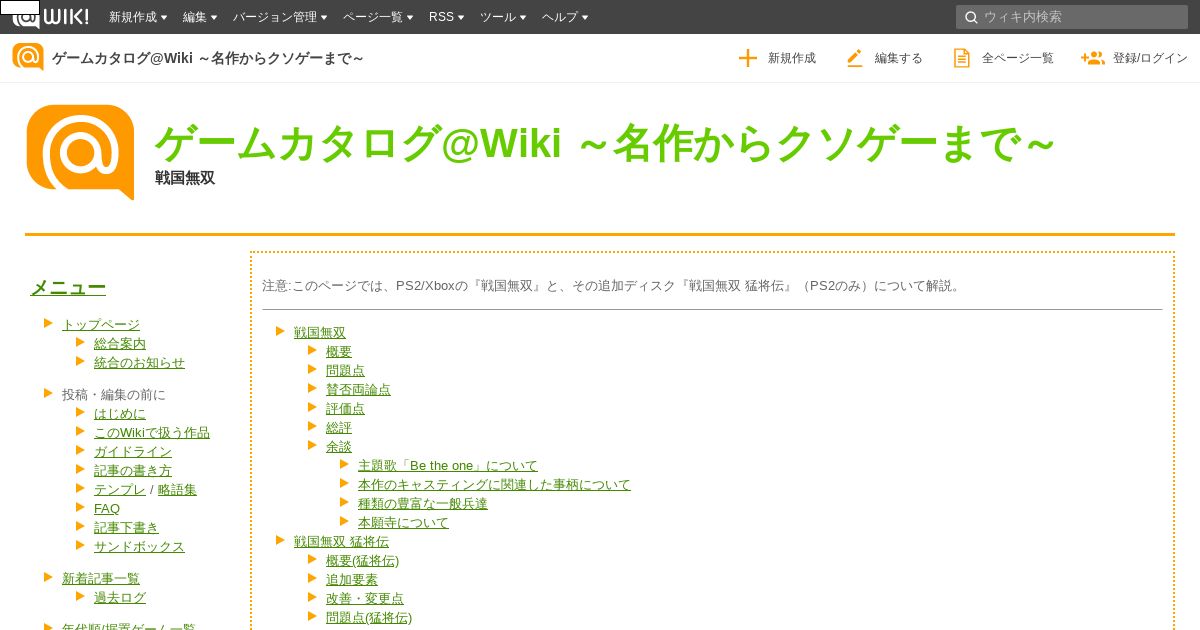1200x630 pixels.
Task: Jump to 本願寺について
Action: (x=403, y=522)
